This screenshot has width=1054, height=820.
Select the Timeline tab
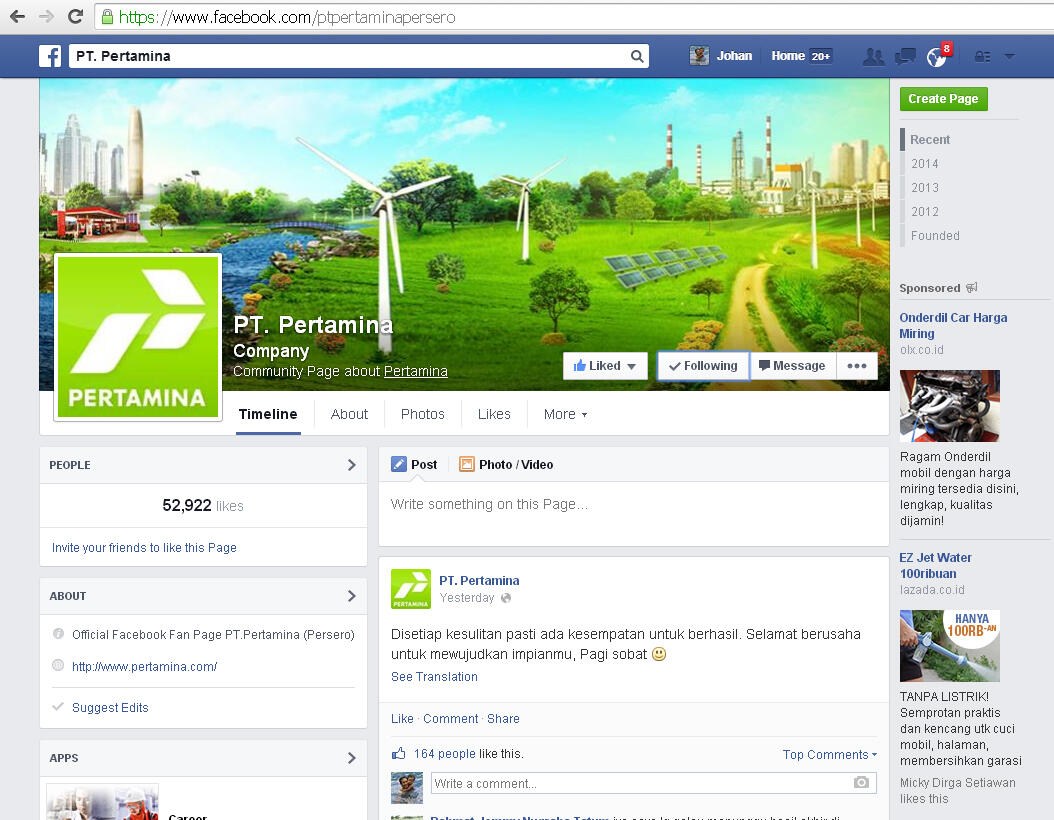tap(268, 414)
